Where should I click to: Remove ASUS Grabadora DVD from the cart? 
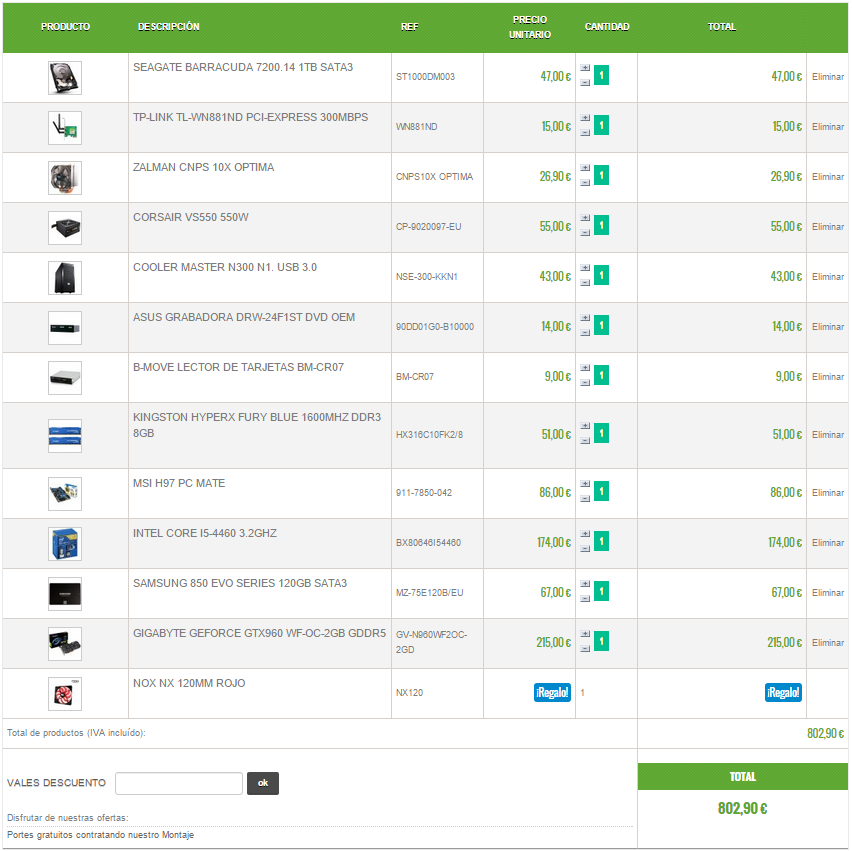coord(828,327)
